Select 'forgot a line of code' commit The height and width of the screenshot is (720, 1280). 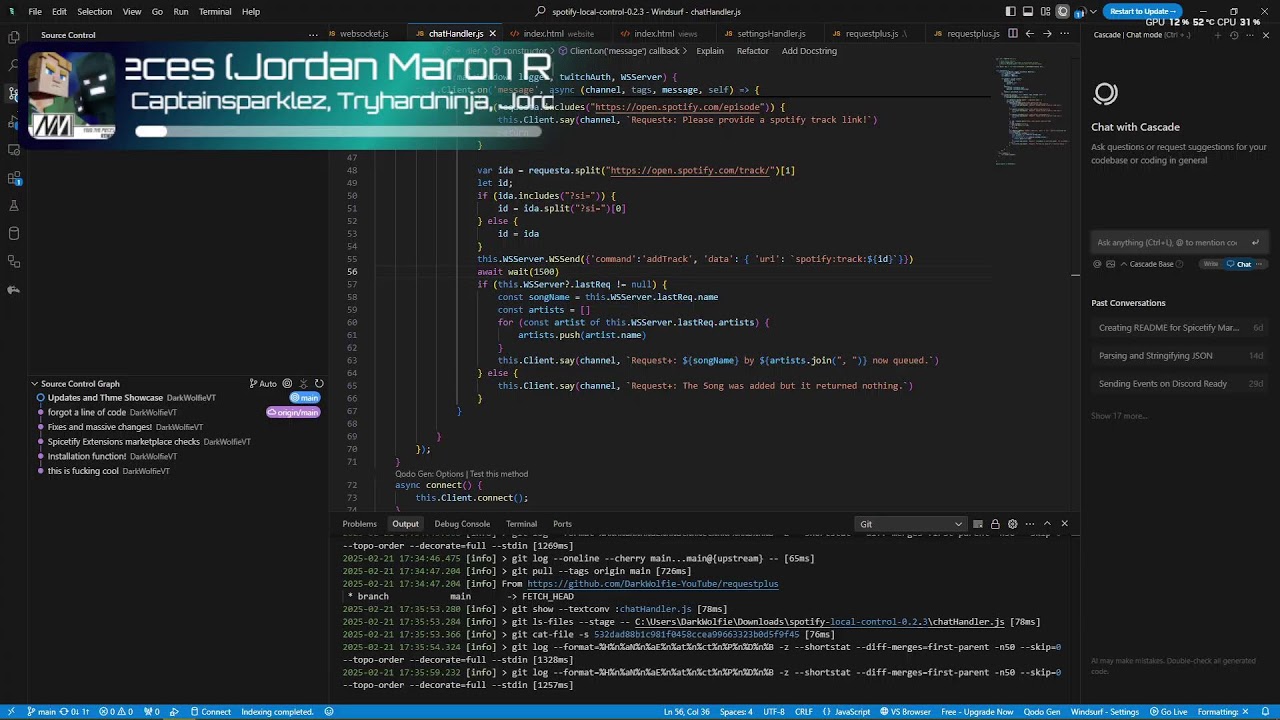coord(87,412)
